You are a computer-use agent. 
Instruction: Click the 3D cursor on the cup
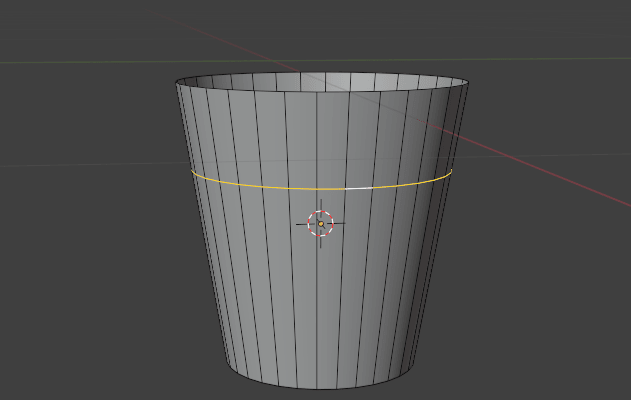320,223
